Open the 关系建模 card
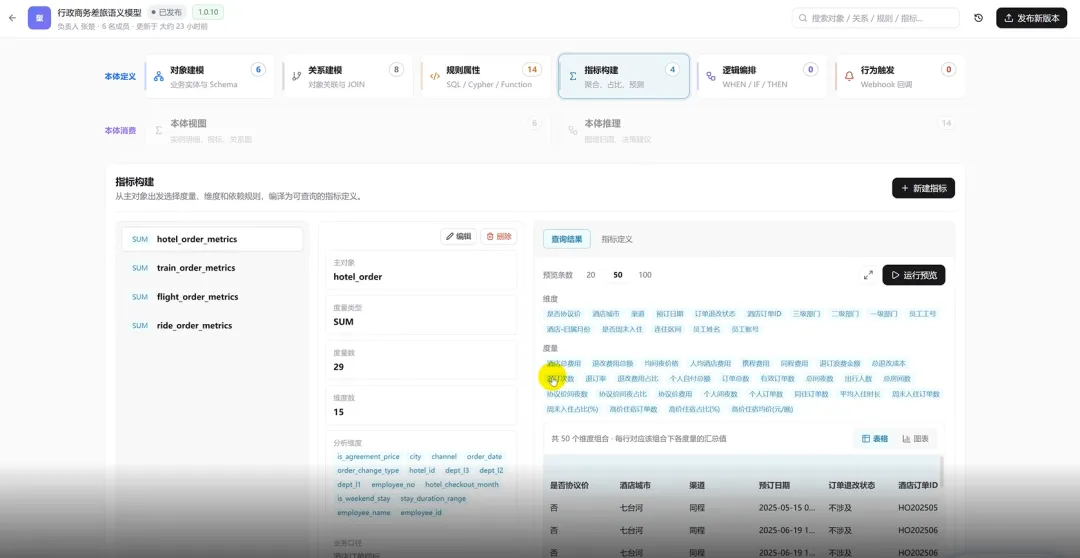Viewport: 1080px width, 558px height. point(347,76)
